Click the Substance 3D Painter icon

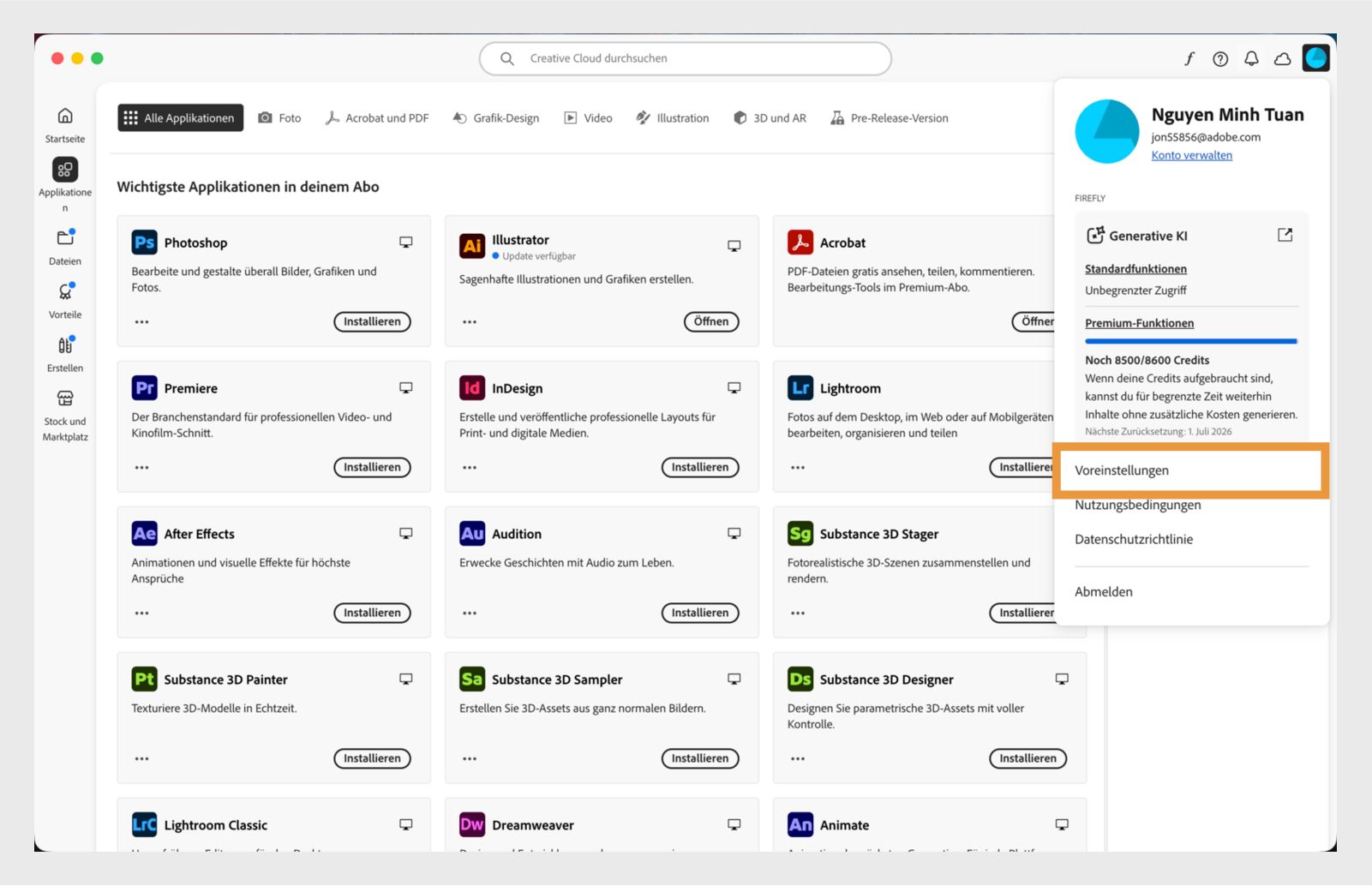coord(144,679)
